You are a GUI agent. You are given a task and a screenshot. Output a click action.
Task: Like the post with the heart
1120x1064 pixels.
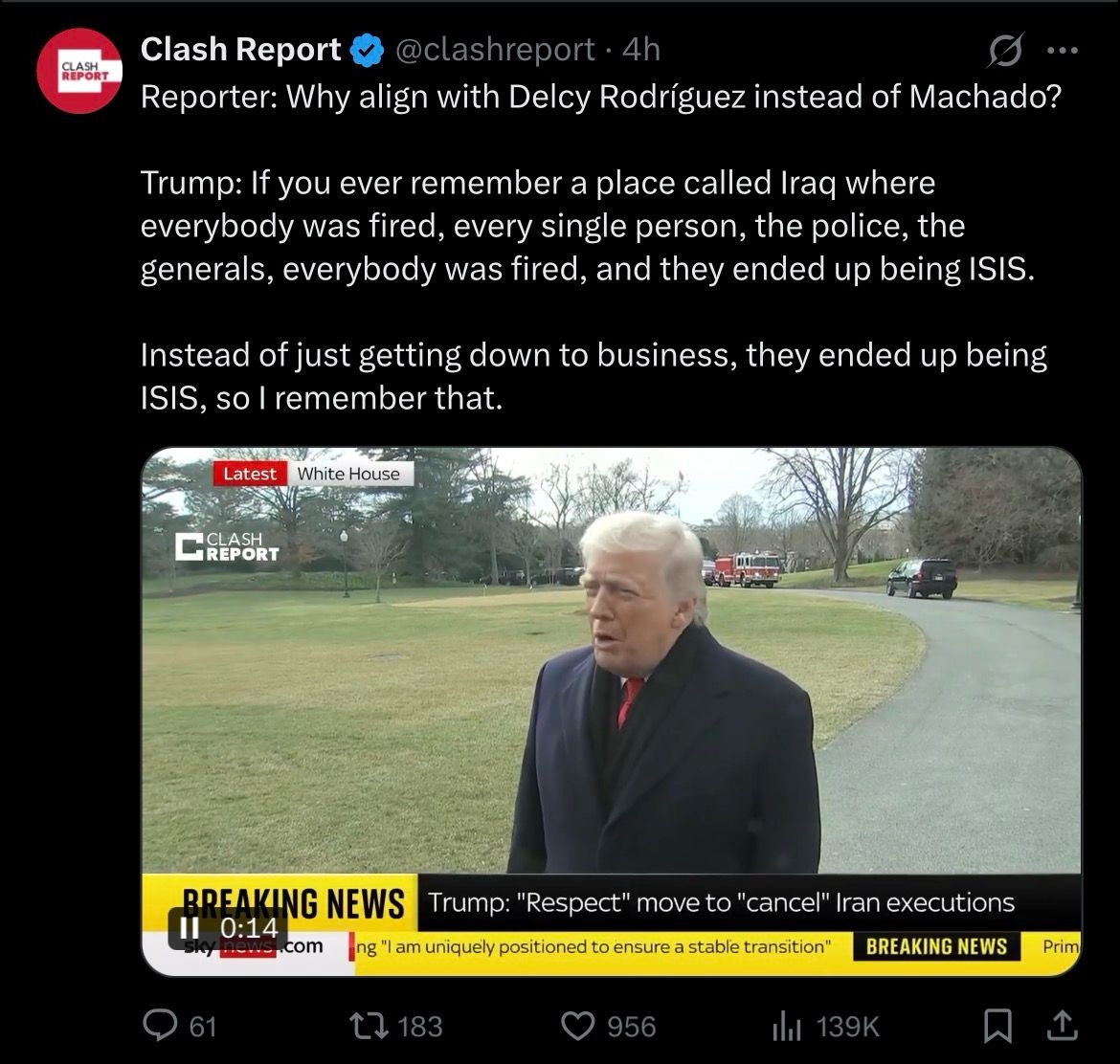(x=577, y=1026)
